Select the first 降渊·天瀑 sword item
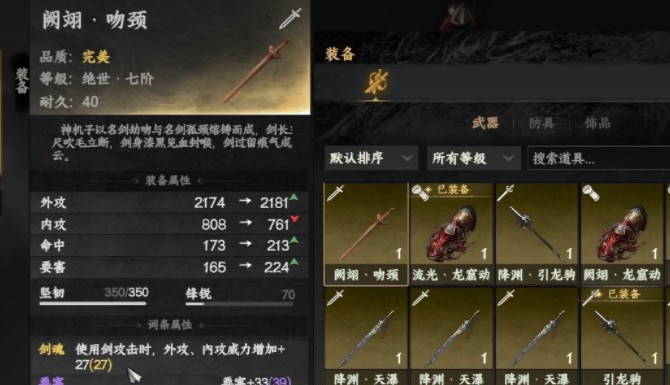Screen dimensions: 670x385 366,336
